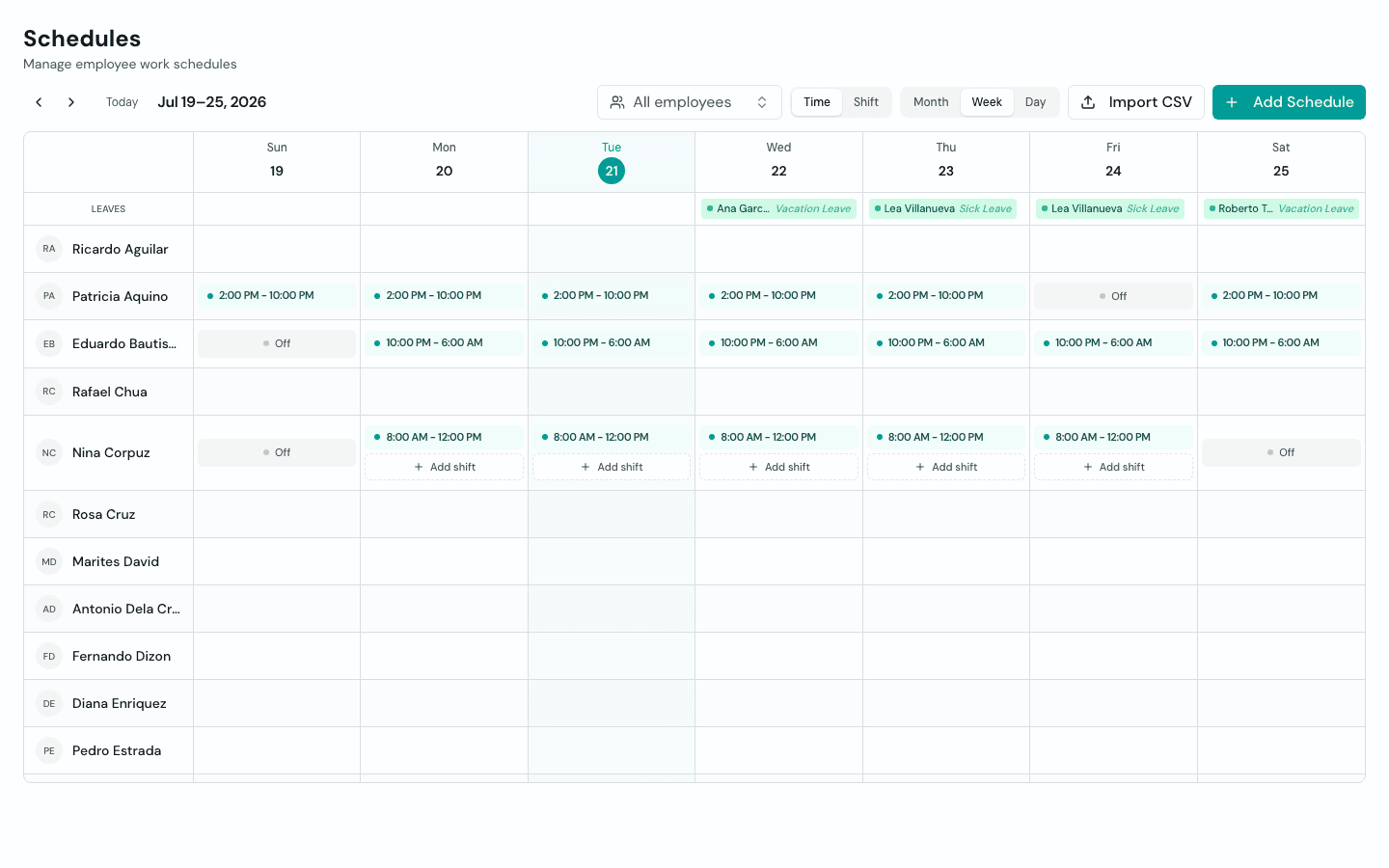Viewport: 1389px width, 868px height.
Task: Open the All employees dropdown
Action: coord(690,102)
